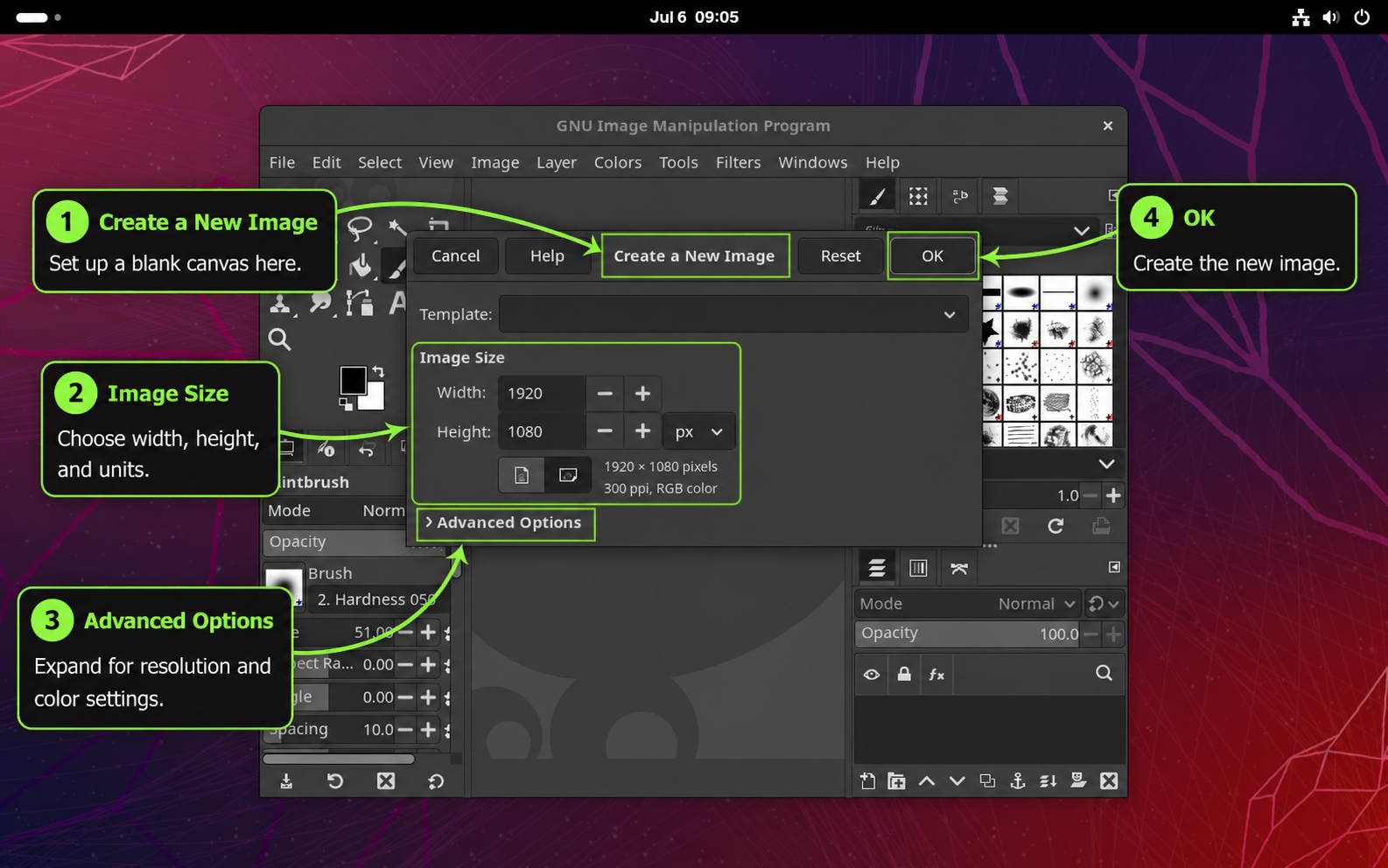This screenshot has height=868, width=1388.
Task: Open the Undo History tab under toolbox
Action: pyautogui.click(x=367, y=450)
